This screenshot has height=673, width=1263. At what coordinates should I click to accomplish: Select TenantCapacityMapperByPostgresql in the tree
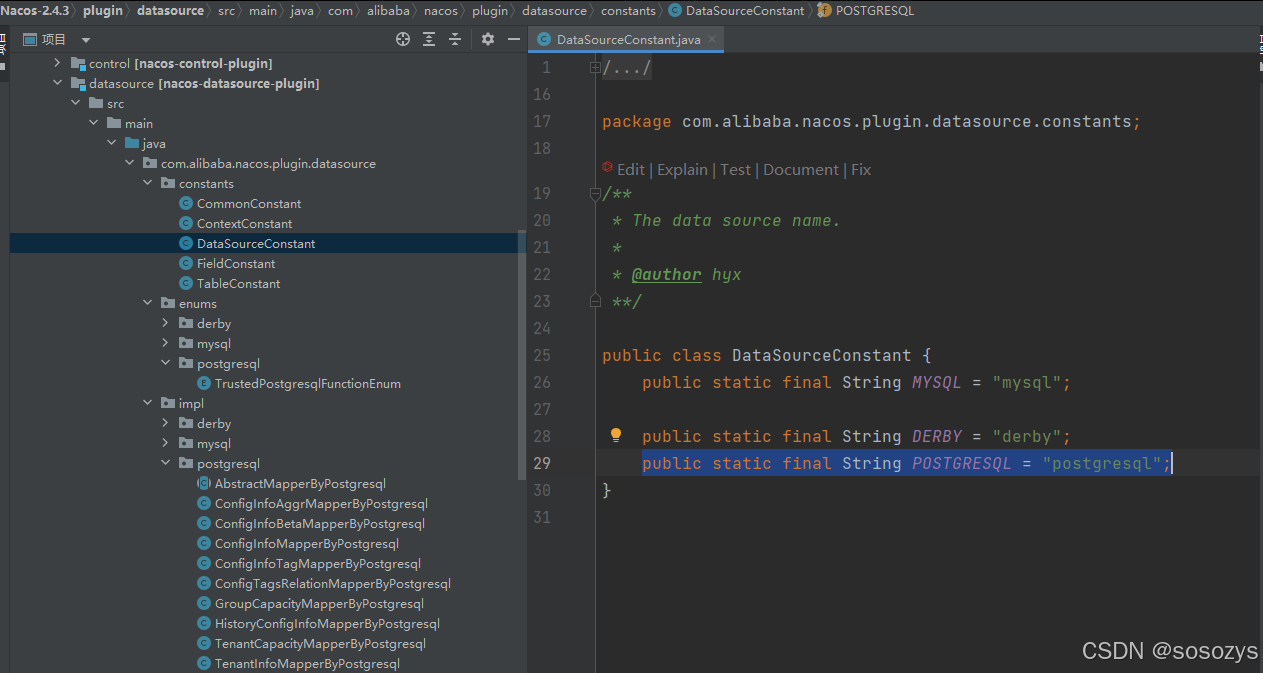pos(320,643)
